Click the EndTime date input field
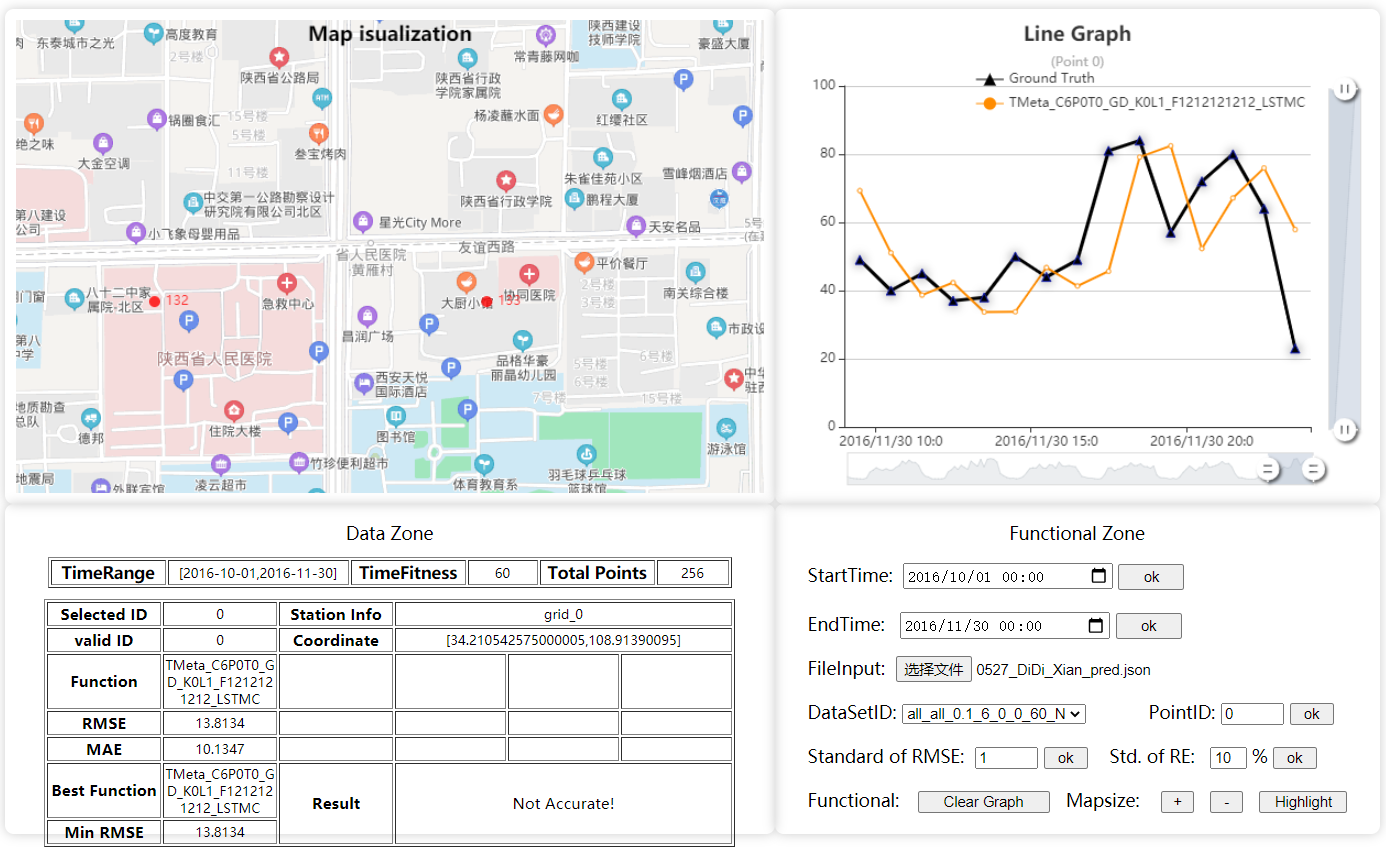Viewport: 1386px width, 852px height. coord(1004,626)
